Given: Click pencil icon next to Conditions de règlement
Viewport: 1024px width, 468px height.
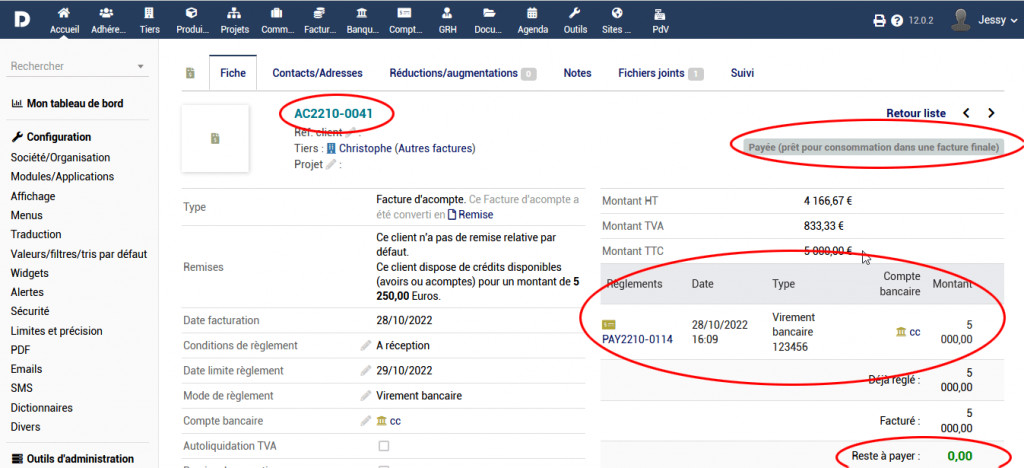Looking at the screenshot, I should coord(366,345).
